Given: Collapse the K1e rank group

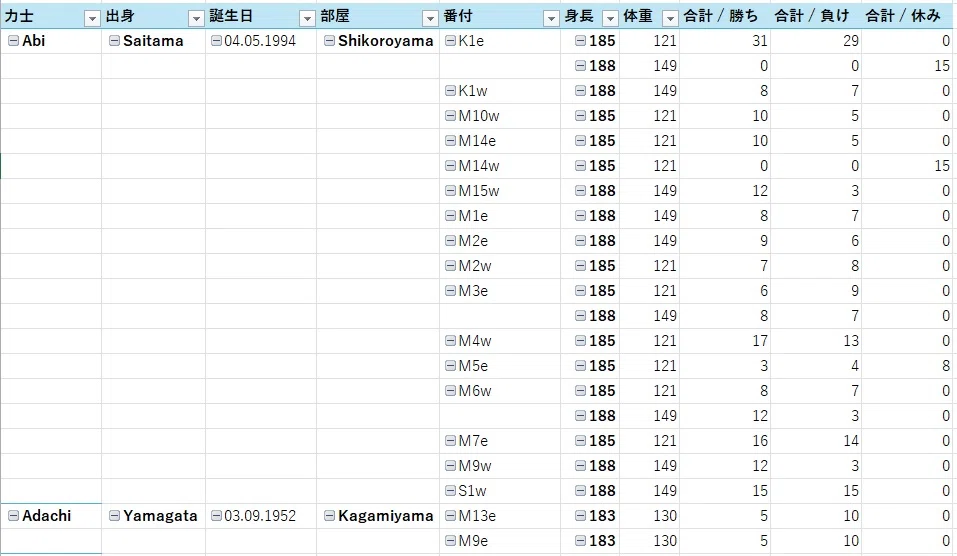Looking at the screenshot, I should [x=450, y=41].
